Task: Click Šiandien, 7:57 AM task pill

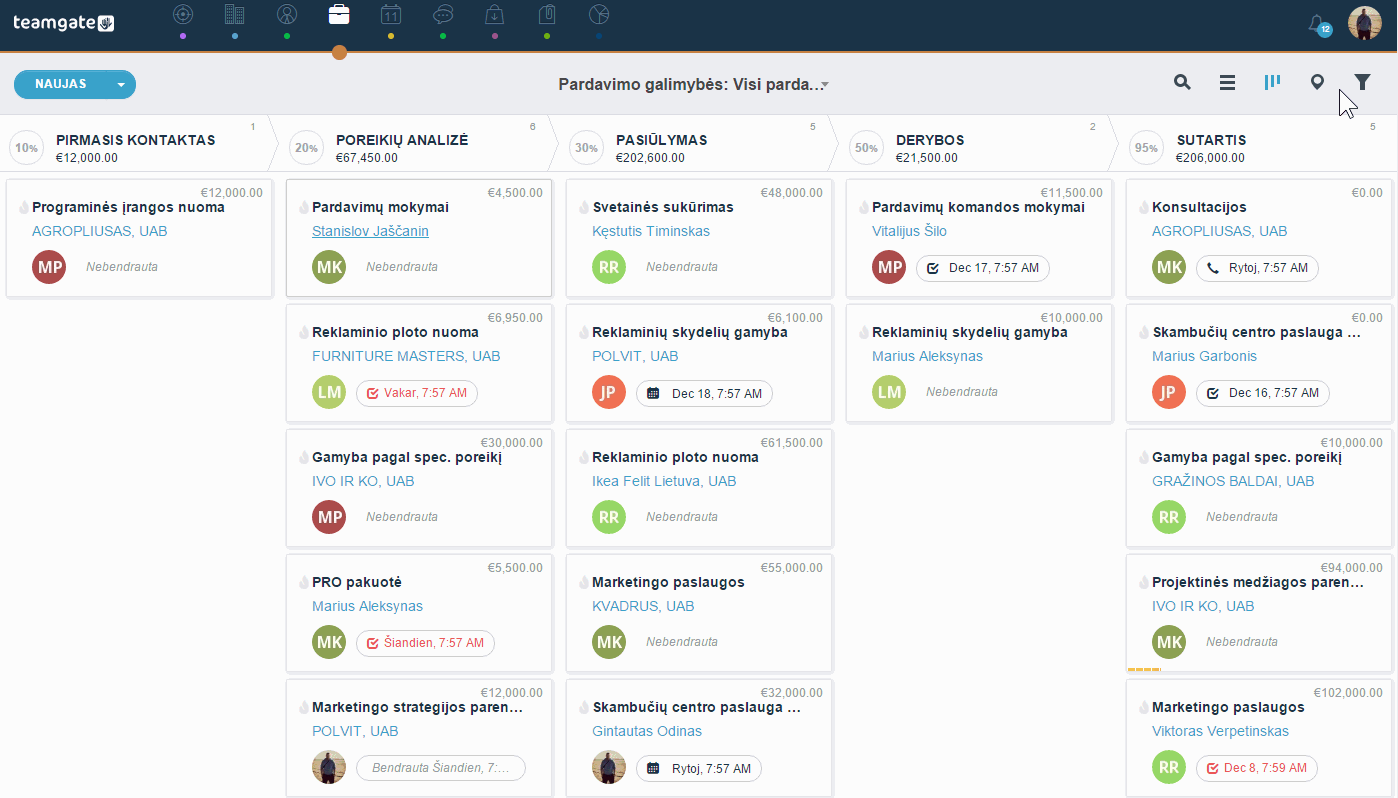Action: click(425, 643)
